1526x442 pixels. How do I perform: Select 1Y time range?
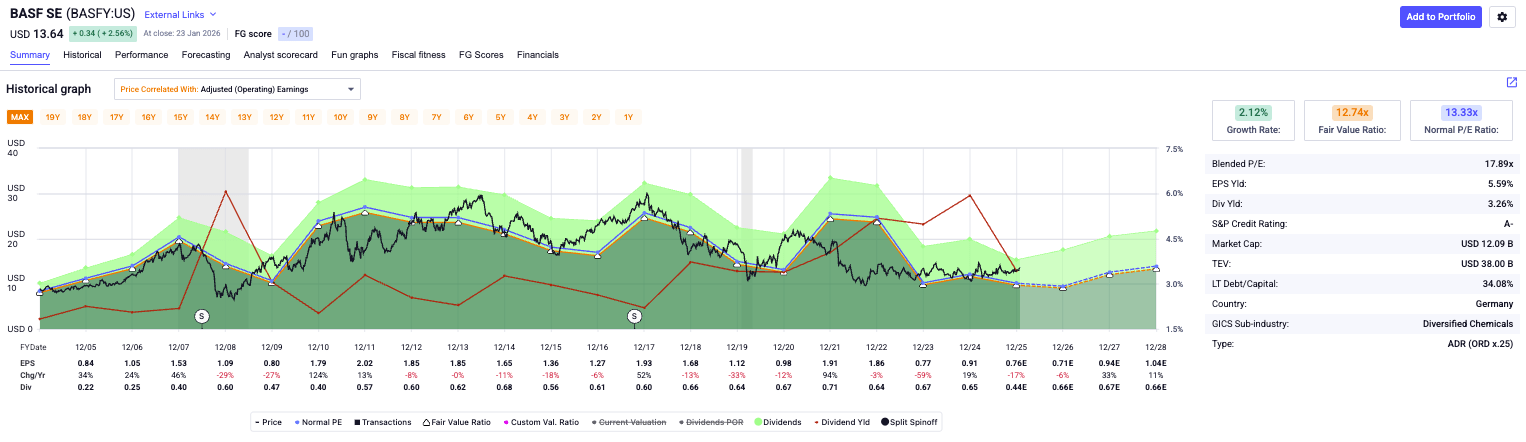tap(629, 117)
